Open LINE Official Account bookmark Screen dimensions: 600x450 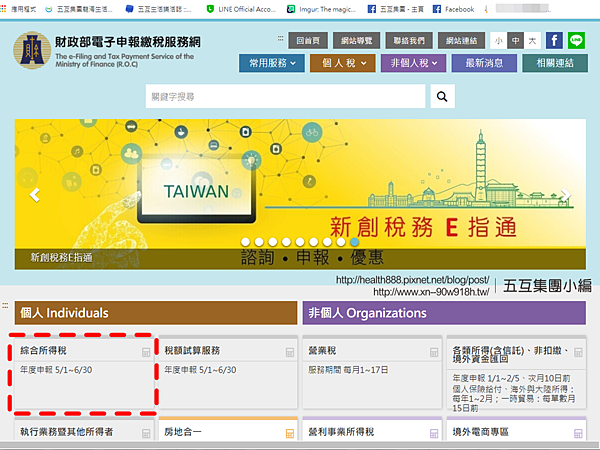241,9
